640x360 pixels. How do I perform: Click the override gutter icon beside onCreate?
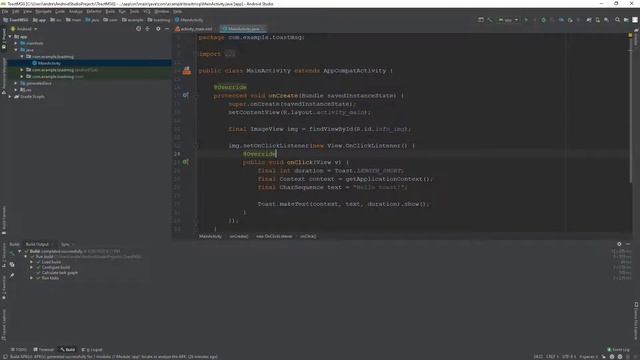(x=185, y=95)
